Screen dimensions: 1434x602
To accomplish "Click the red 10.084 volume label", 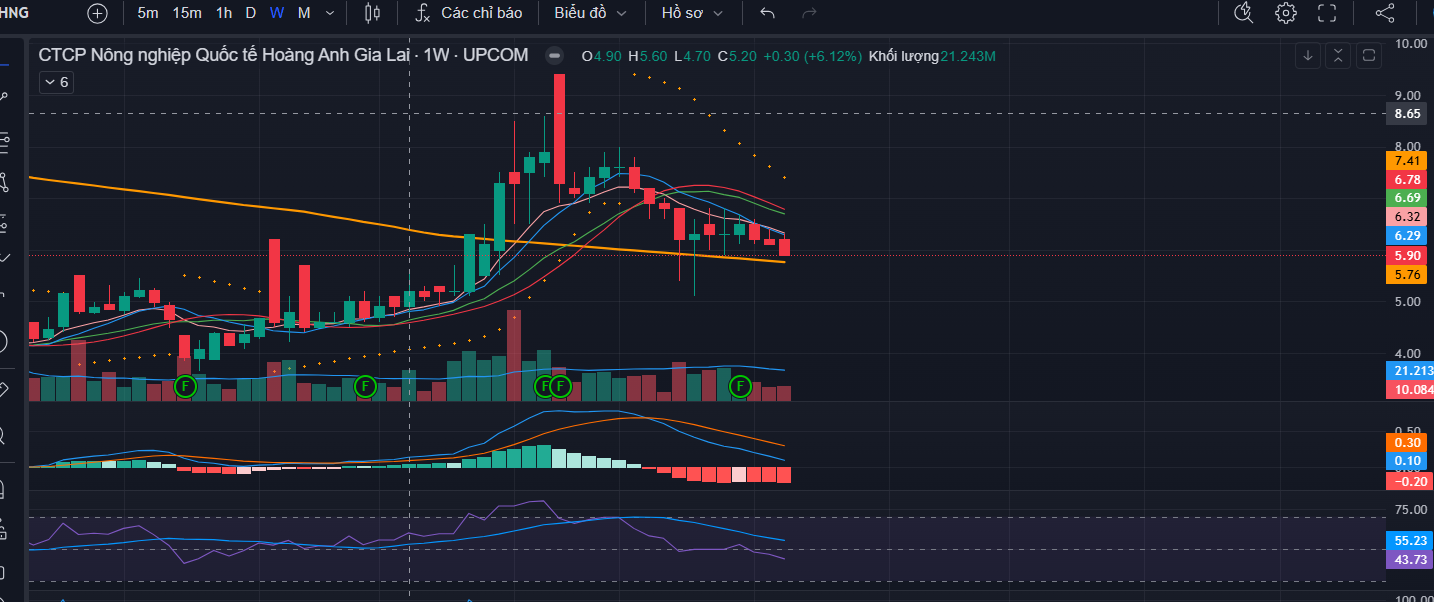I will (x=1411, y=390).
